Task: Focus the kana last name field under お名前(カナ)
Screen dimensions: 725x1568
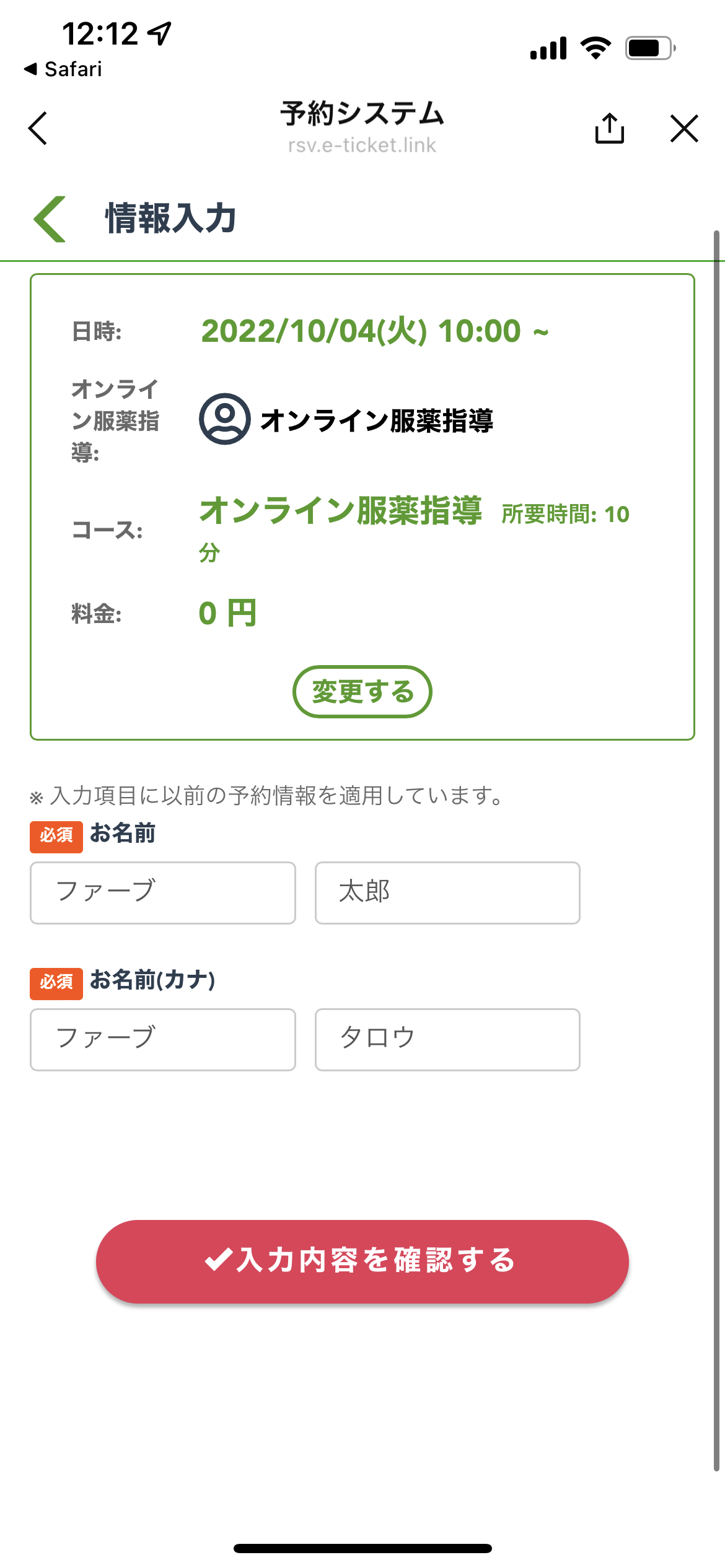Action: 163,1039
